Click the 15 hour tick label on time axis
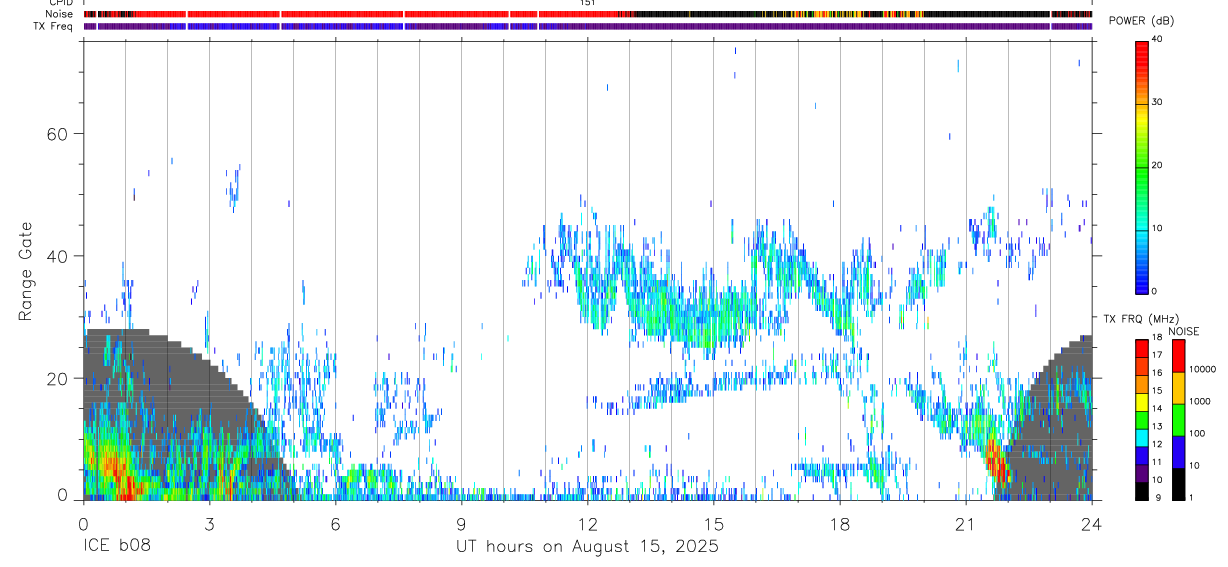 coord(713,523)
